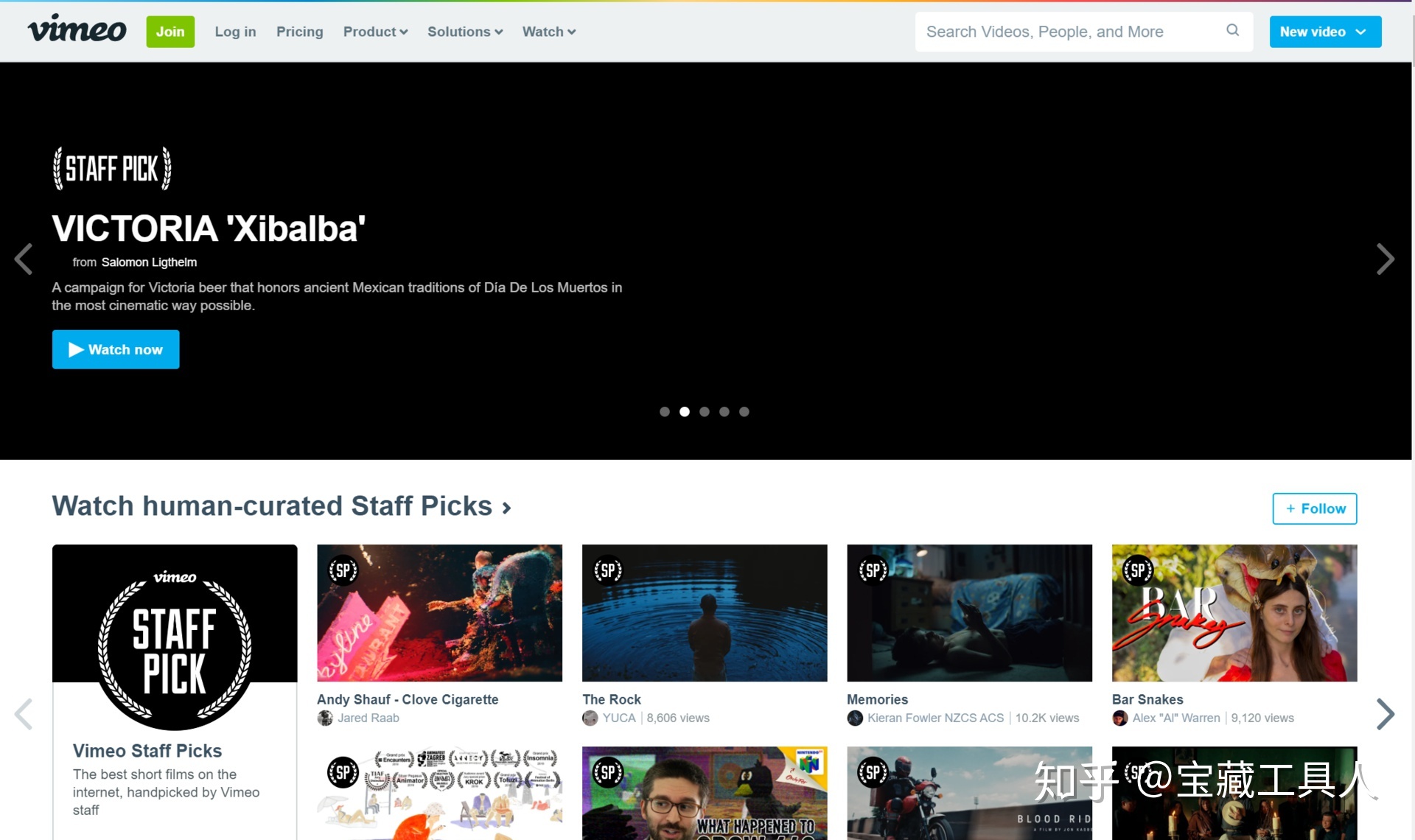Select the first carousel dot
The width and height of the screenshot is (1415, 840).
click(665, 412)
